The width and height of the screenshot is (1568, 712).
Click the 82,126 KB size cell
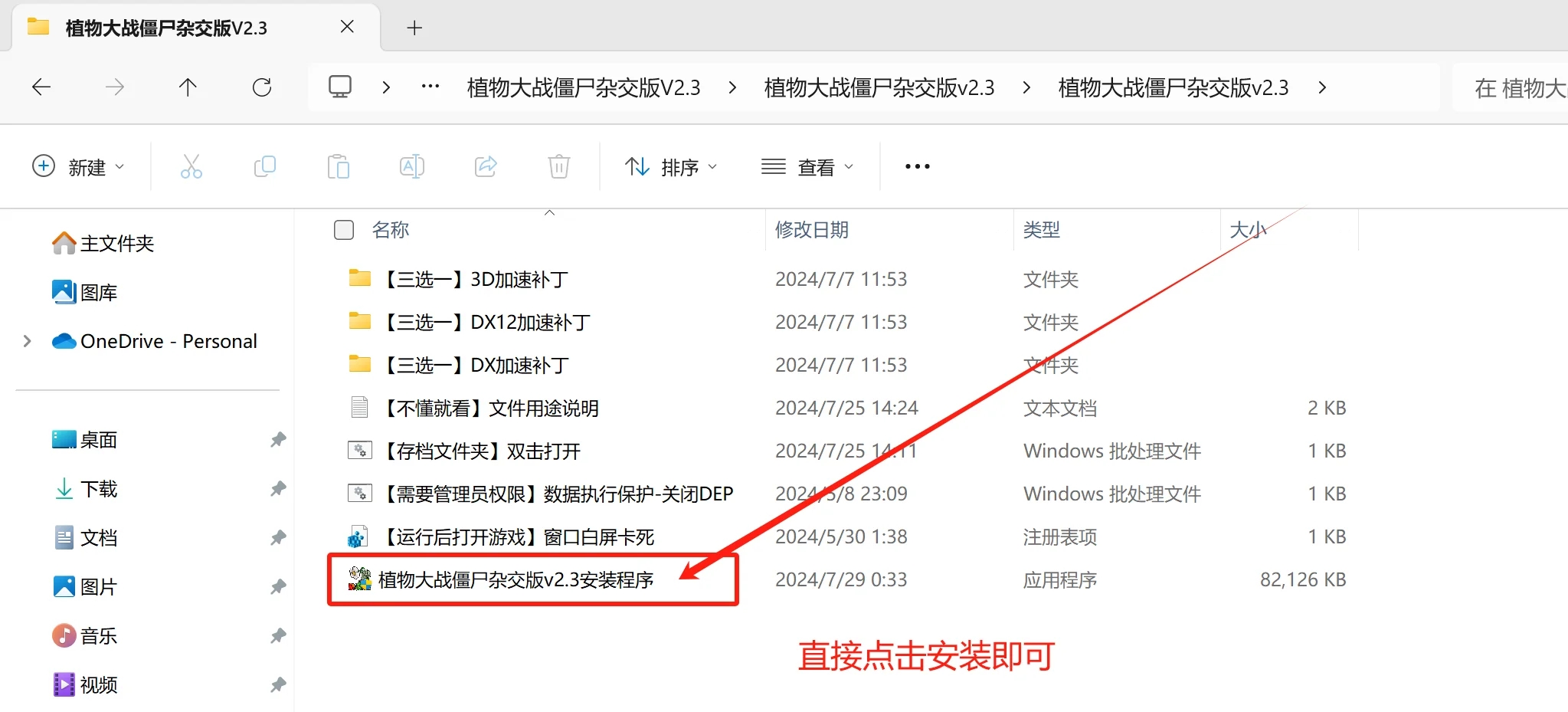point(1303,579)
